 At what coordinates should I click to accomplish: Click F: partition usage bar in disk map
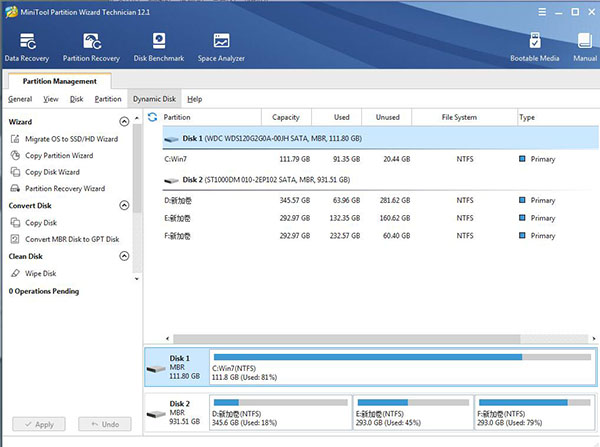(535, 403)
